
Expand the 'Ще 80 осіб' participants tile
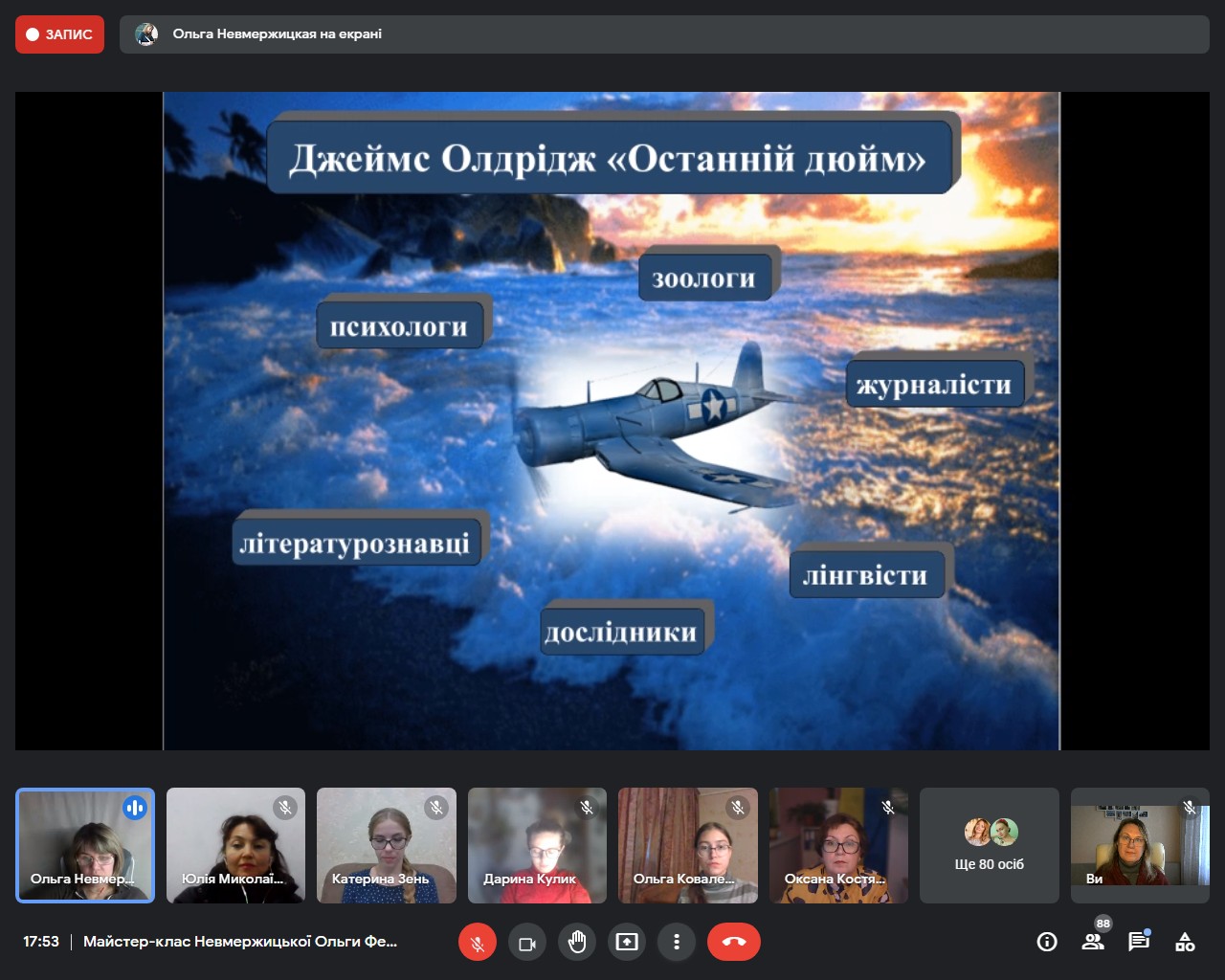coord(989,846)
